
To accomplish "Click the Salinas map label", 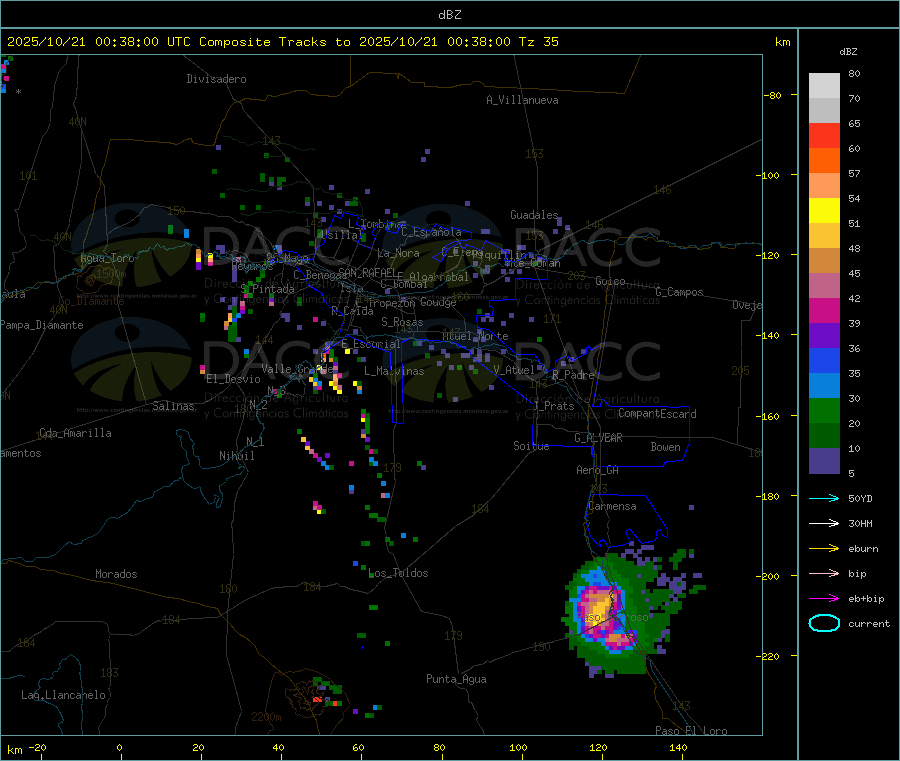I will tap(173, 406).
